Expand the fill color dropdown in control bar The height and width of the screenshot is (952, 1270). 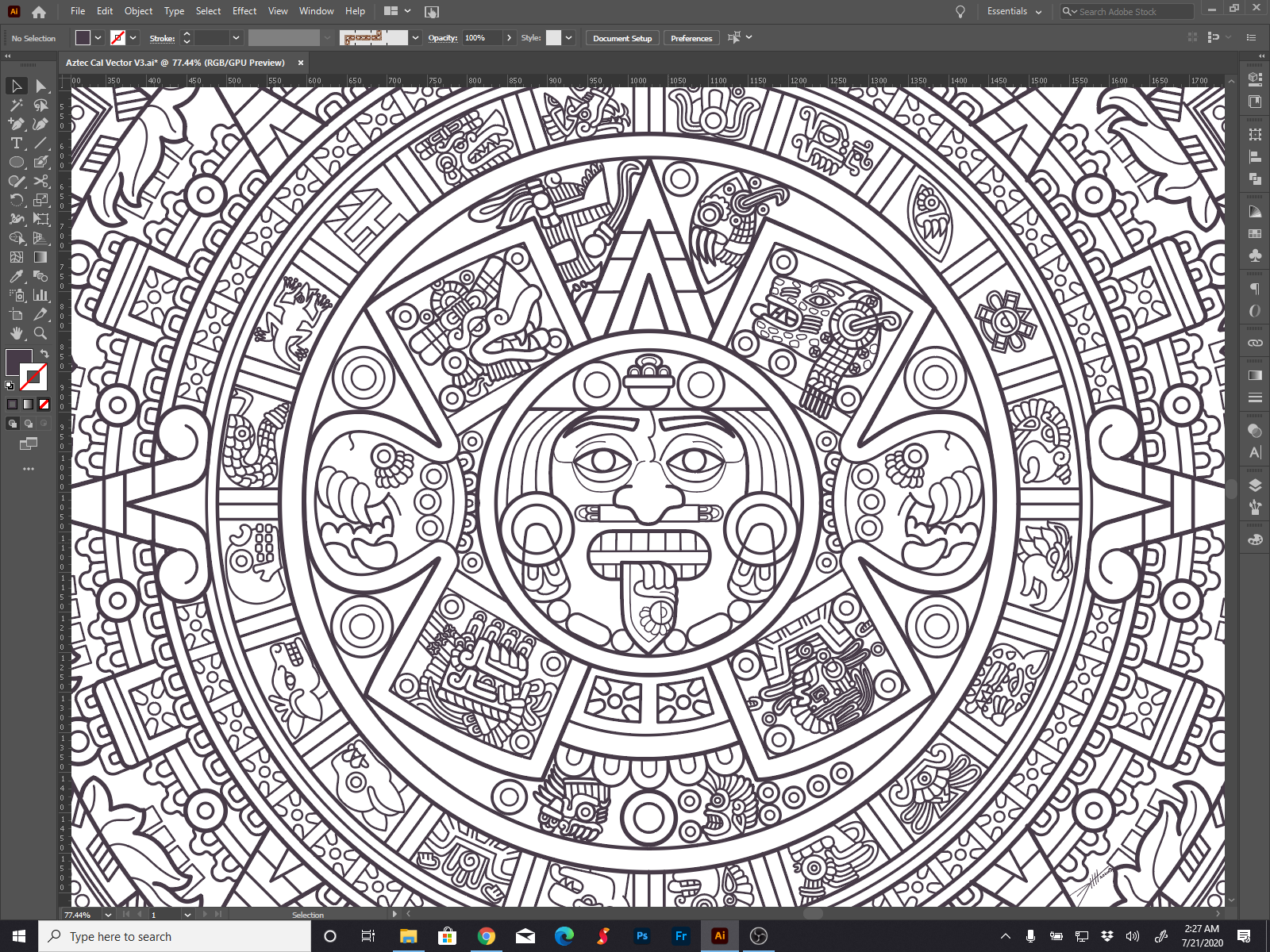(98, 37)
